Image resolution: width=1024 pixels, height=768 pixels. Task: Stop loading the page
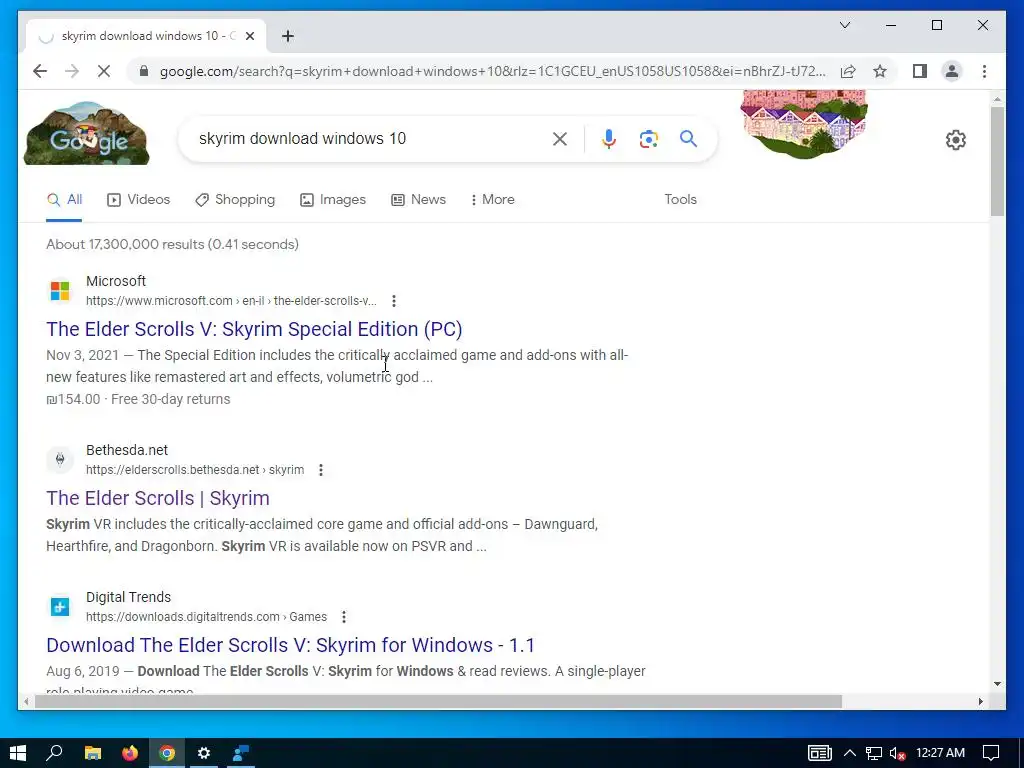[x=103, y=71]
